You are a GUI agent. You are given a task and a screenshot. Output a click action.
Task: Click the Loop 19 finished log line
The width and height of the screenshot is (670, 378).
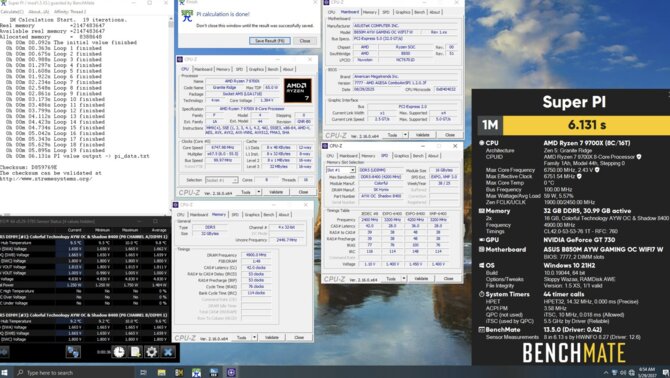54,150
